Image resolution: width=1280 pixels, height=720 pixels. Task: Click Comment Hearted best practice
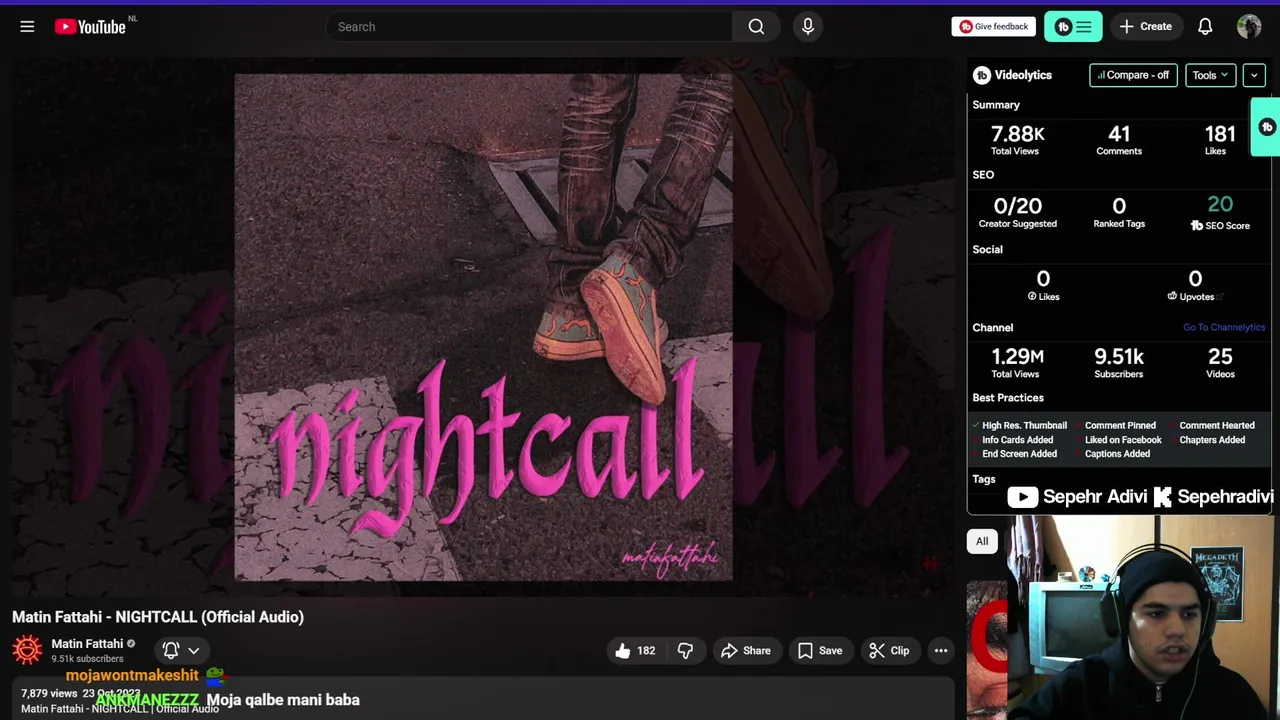(1216, 426)
